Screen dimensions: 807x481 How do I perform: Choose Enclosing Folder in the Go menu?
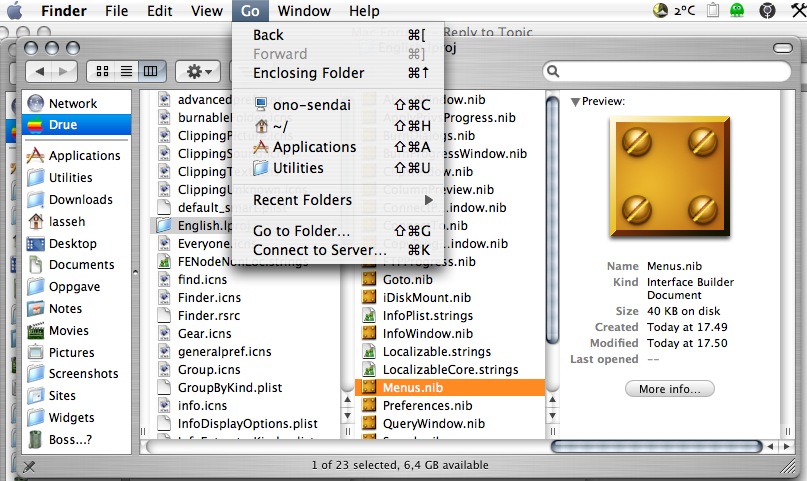[x=338, y=73]
